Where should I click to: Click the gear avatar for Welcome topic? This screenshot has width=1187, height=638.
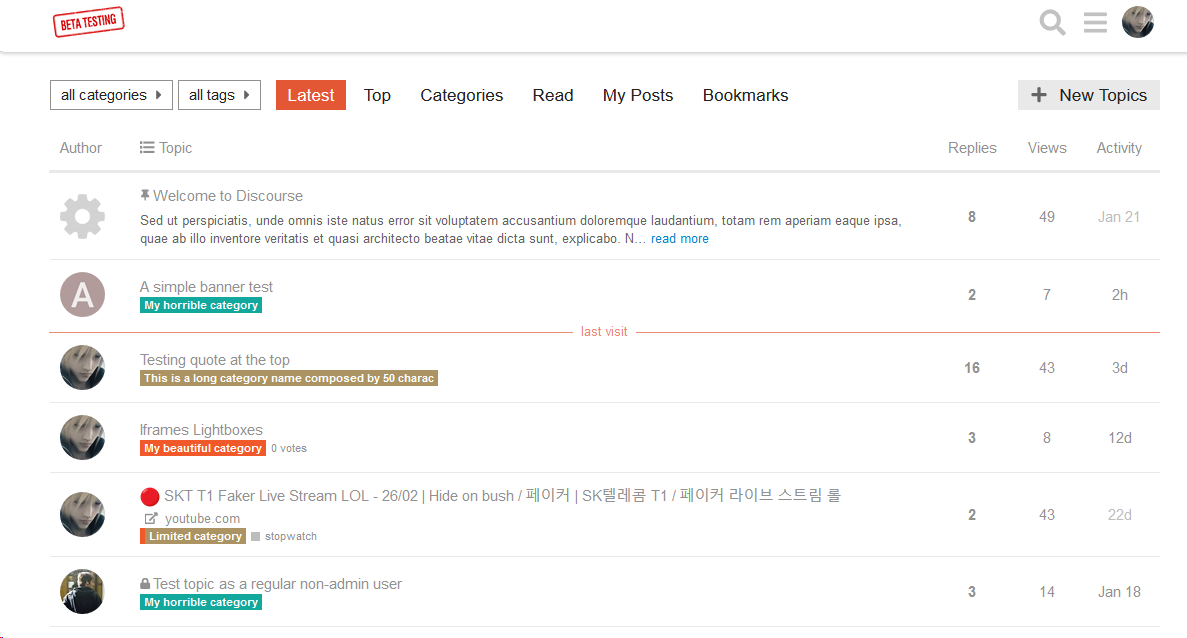[x=82, y=216]
